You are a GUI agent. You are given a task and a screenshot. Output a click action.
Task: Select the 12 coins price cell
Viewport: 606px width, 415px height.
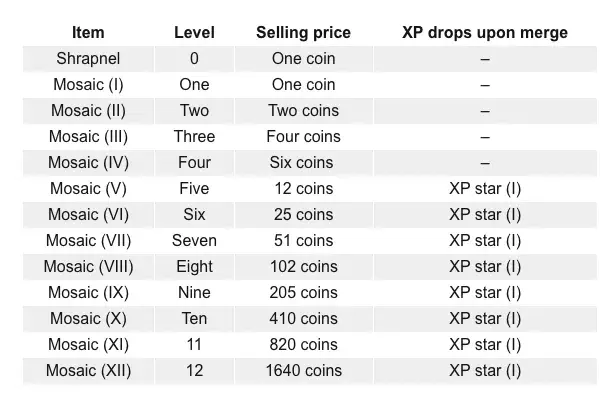click(303, 189)
